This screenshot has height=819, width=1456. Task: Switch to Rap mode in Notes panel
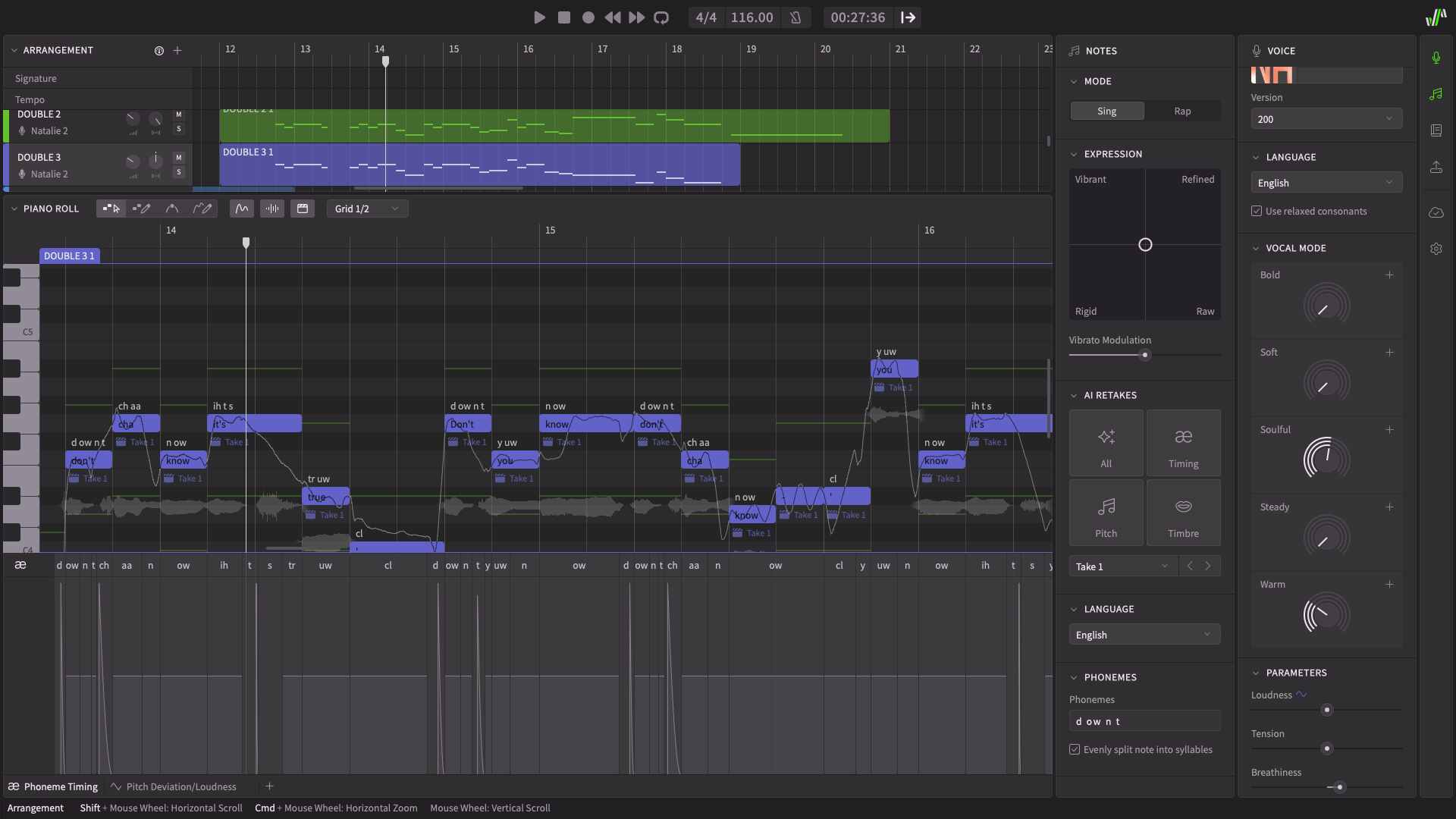click(x=1181, y=111)
